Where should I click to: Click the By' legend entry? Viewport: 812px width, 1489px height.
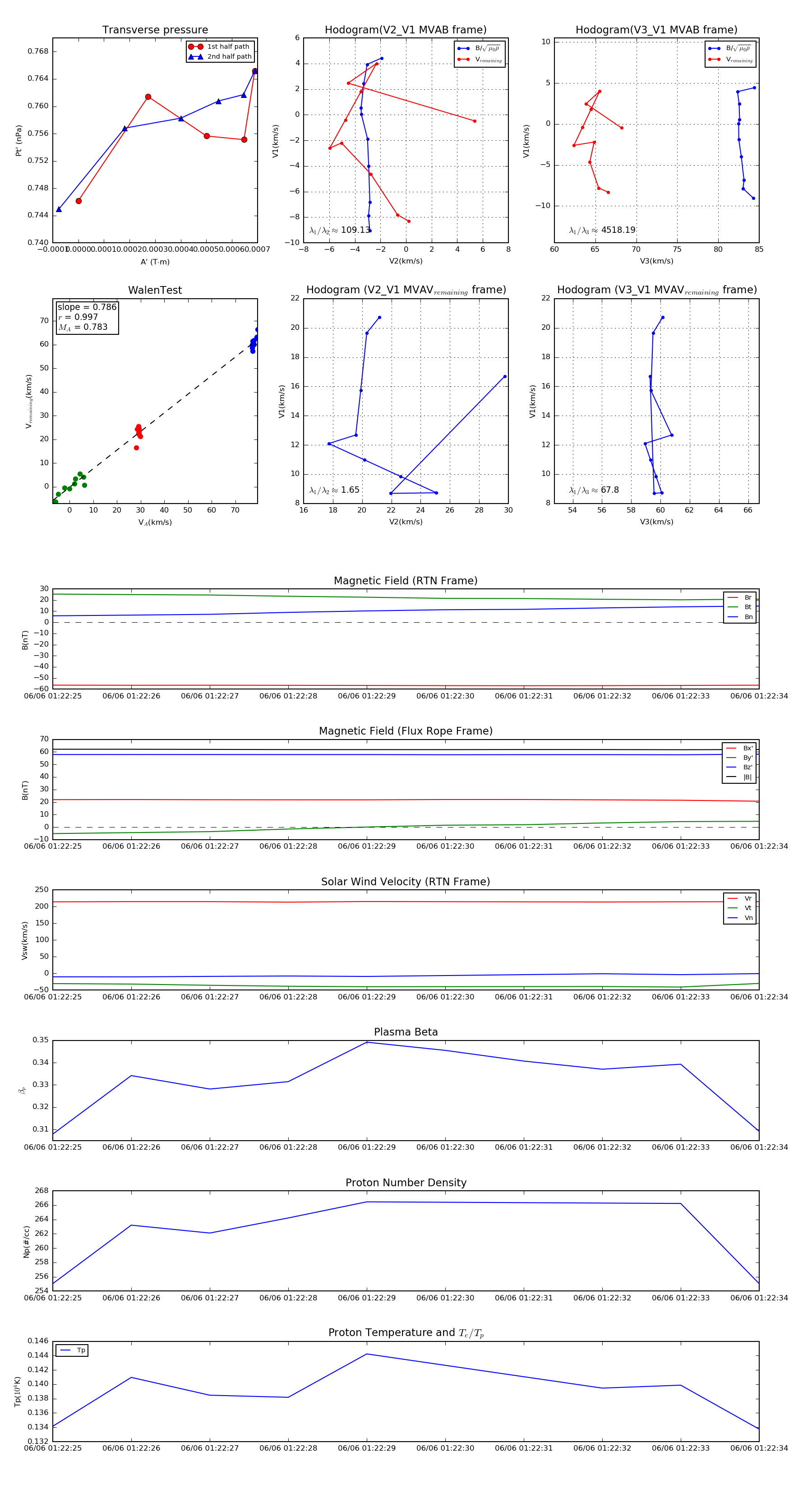point(739,758)
